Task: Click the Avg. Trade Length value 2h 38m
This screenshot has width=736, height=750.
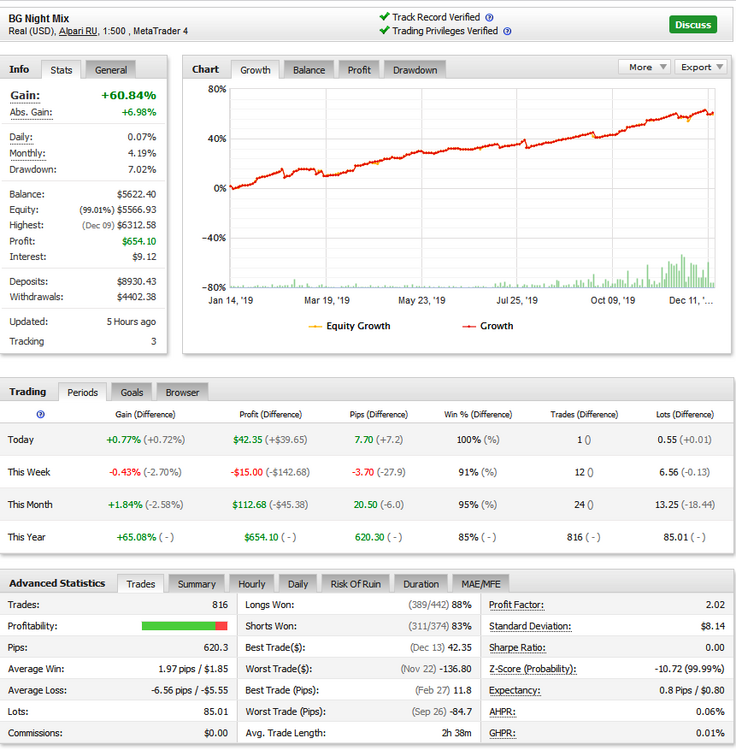Action: 457,733
